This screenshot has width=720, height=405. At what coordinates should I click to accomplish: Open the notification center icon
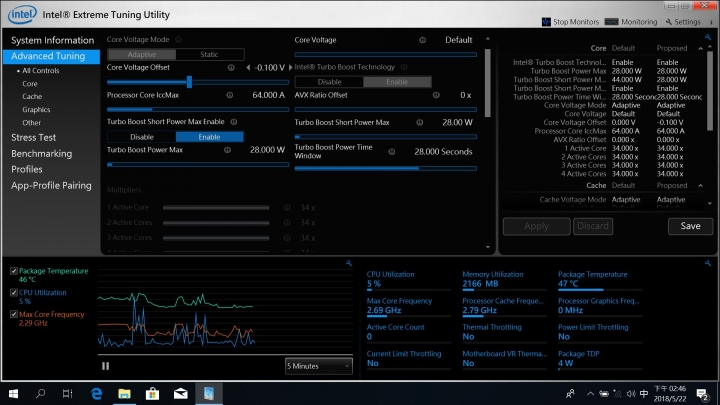pyautogui.click(x=701, y=394)
